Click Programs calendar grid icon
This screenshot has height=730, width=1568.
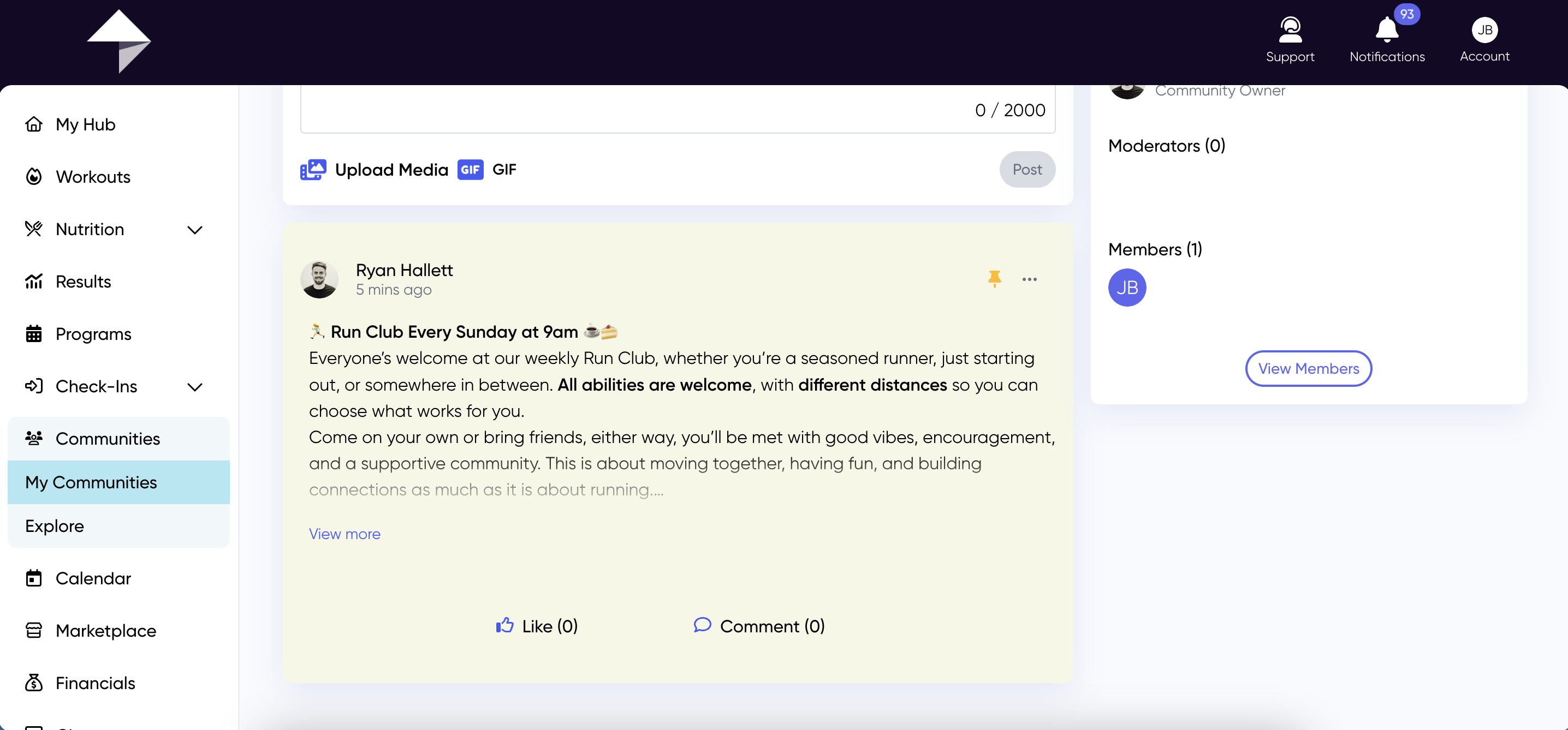(34, 333)
